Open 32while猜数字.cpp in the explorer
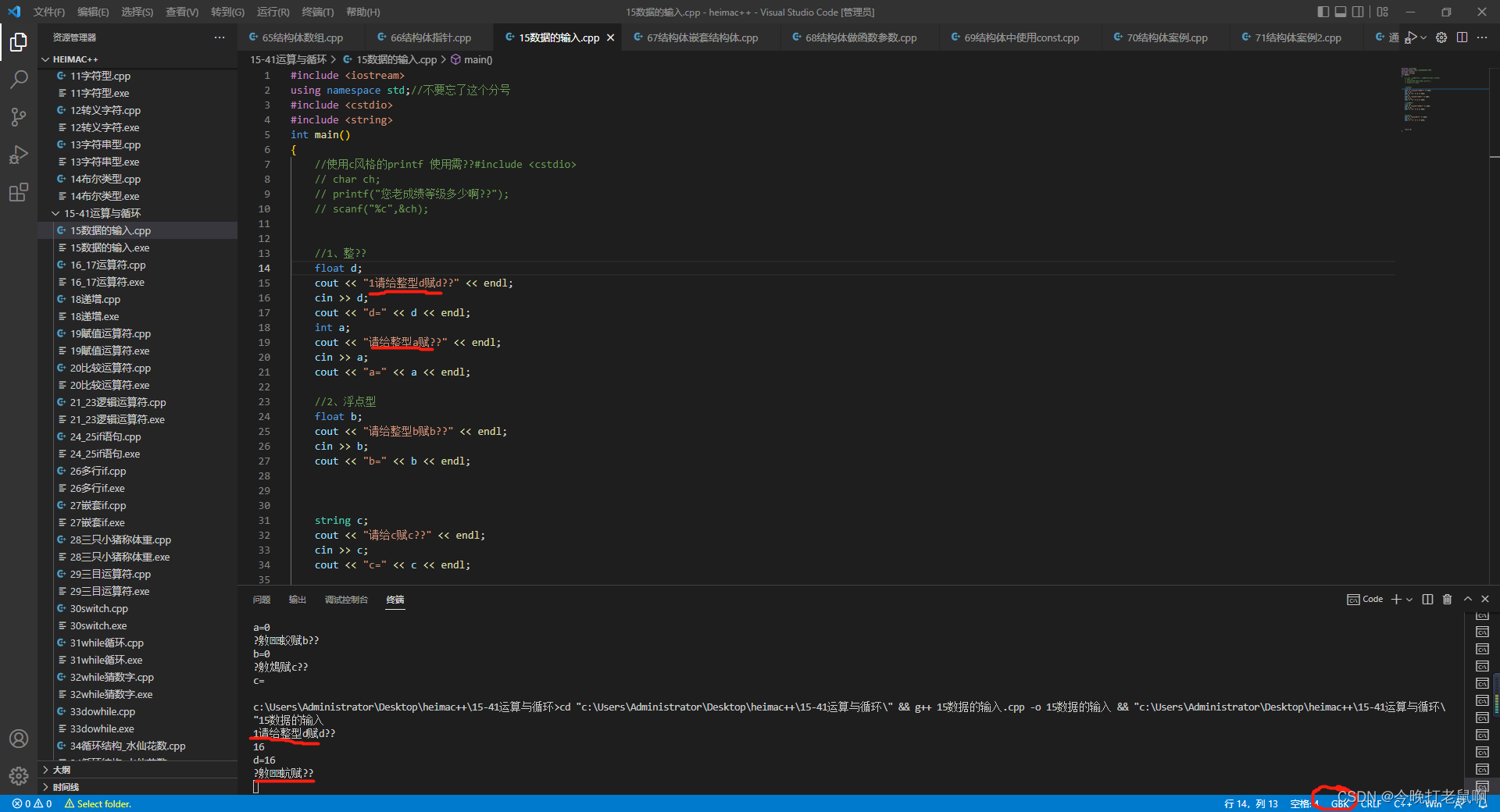Image resolution: width=1500 pixels, height=812 pixels. pos(112,677)
